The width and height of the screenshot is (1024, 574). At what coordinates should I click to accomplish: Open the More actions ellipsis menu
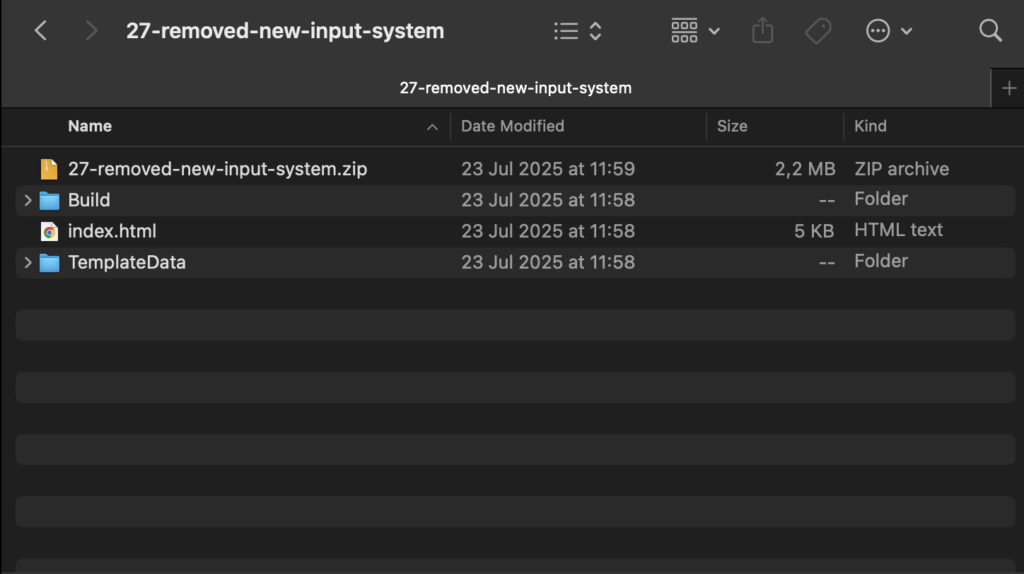click(888, 31)
